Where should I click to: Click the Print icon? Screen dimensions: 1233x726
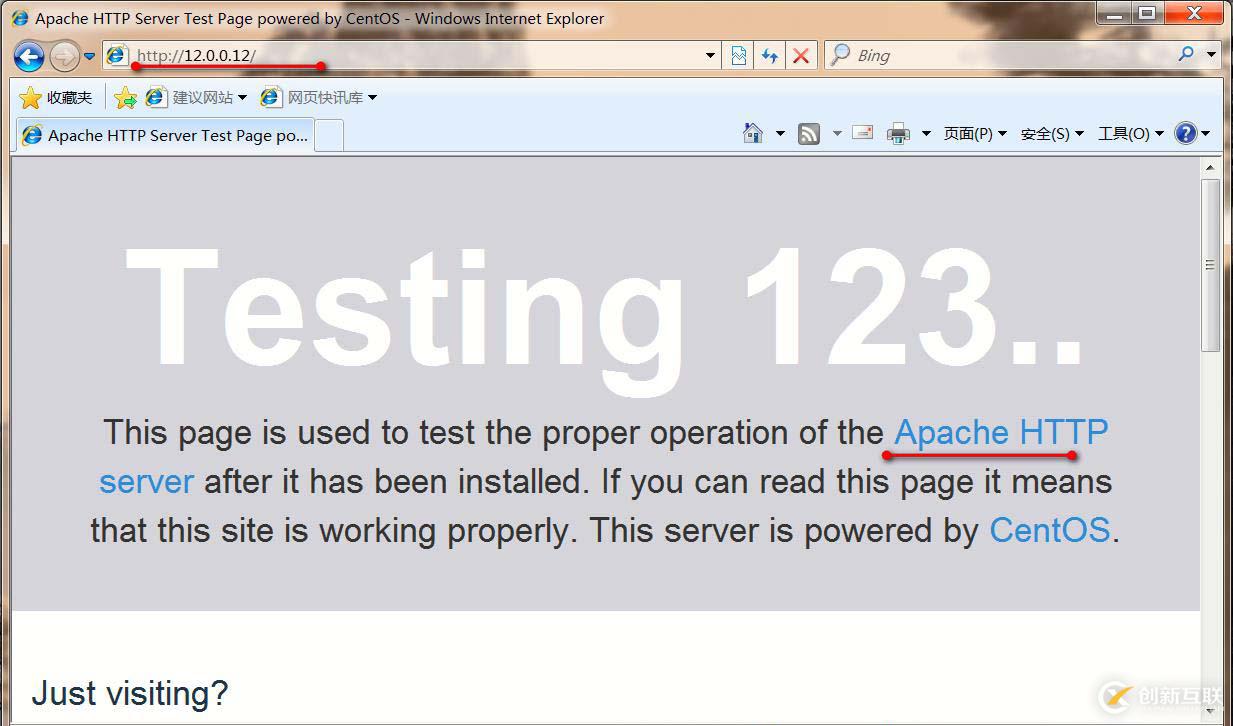898,133
